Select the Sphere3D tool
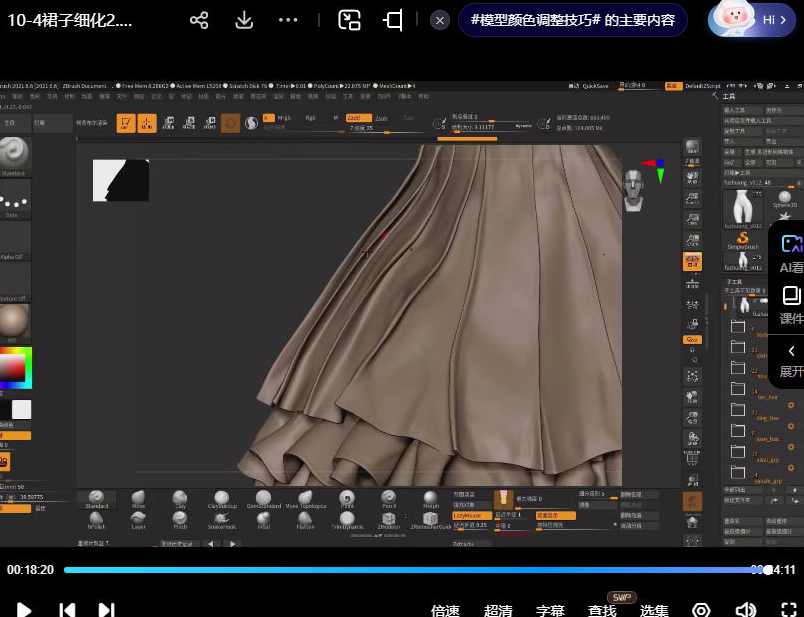 783,198
